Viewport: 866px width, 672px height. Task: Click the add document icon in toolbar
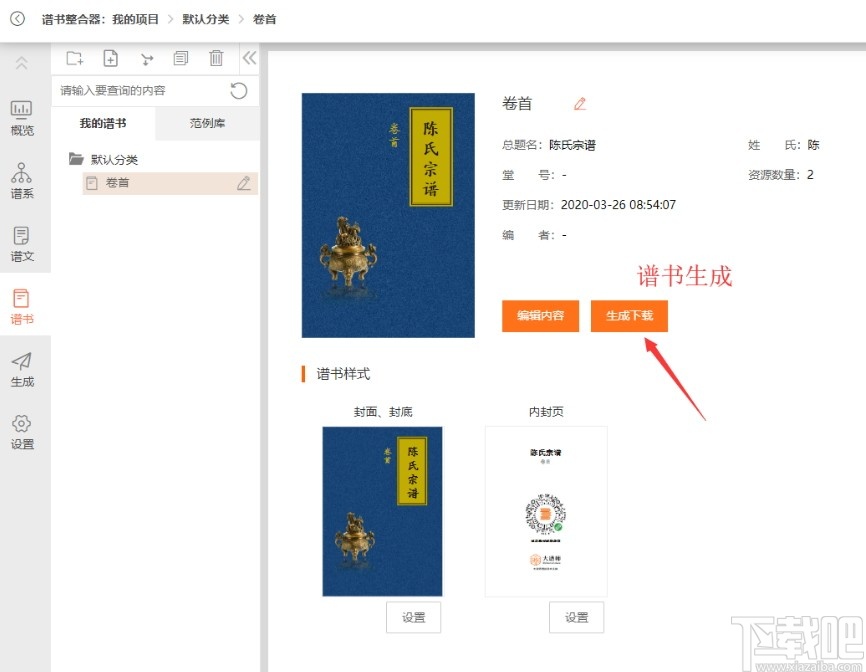(x=112, y=58)
